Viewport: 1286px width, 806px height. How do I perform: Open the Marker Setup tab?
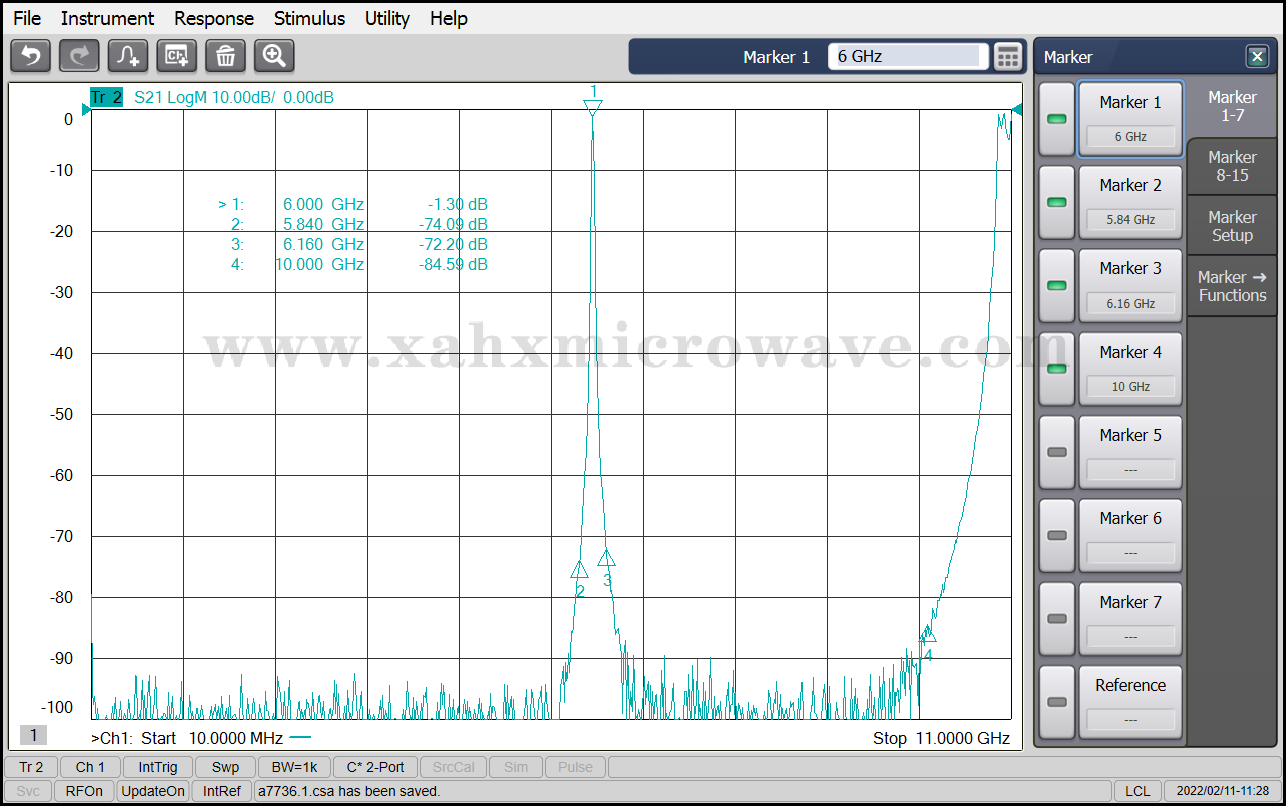[1232, 226]
